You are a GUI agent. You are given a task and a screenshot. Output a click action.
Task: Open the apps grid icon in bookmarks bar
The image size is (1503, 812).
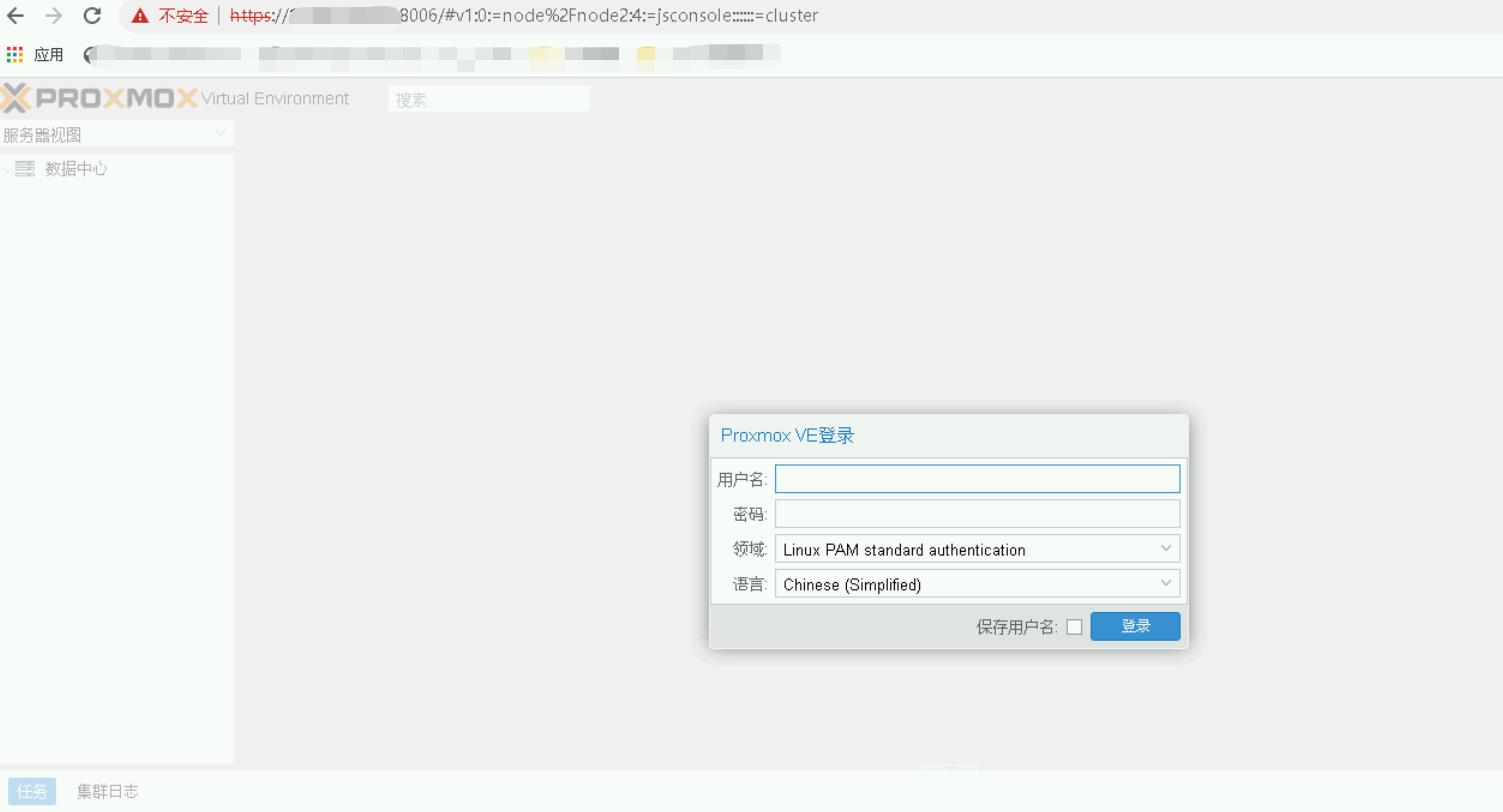[15, 54]
